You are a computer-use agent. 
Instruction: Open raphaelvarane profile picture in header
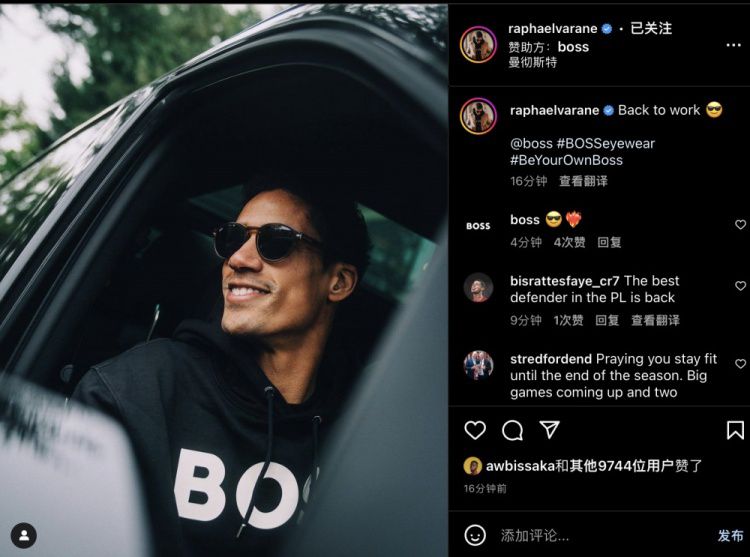point(478,44)
